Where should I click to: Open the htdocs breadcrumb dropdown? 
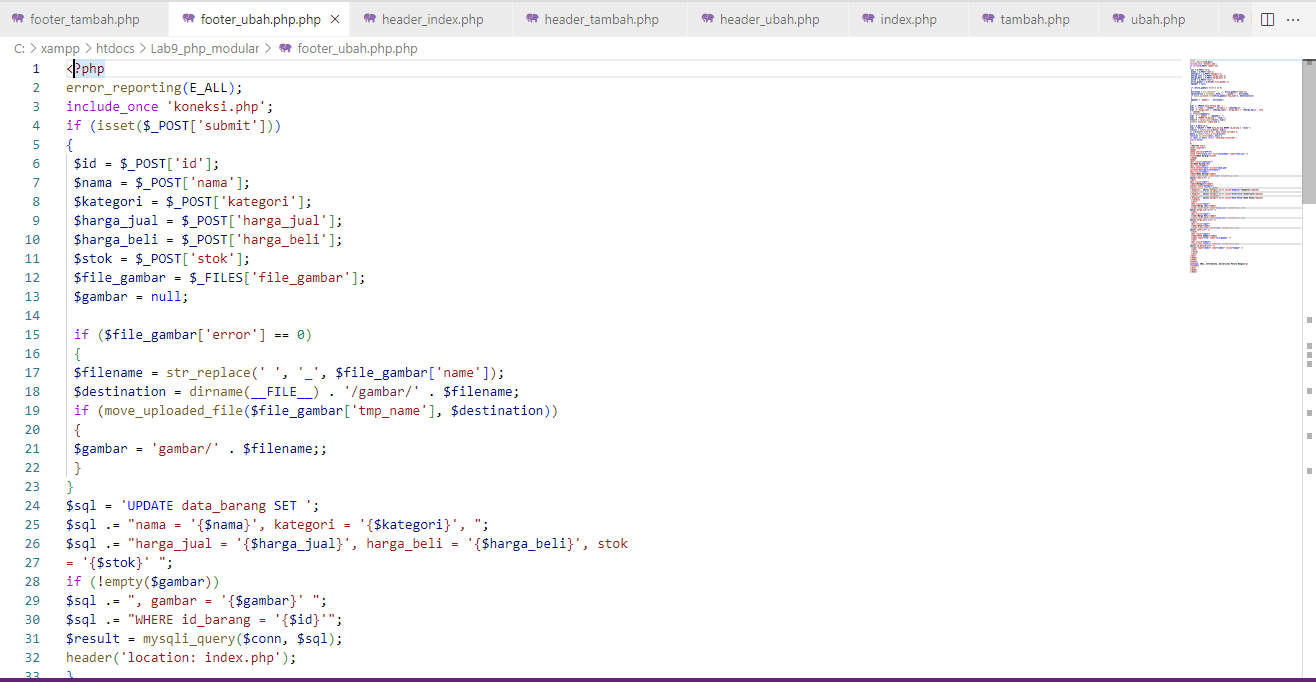click(x=115, y=48)
